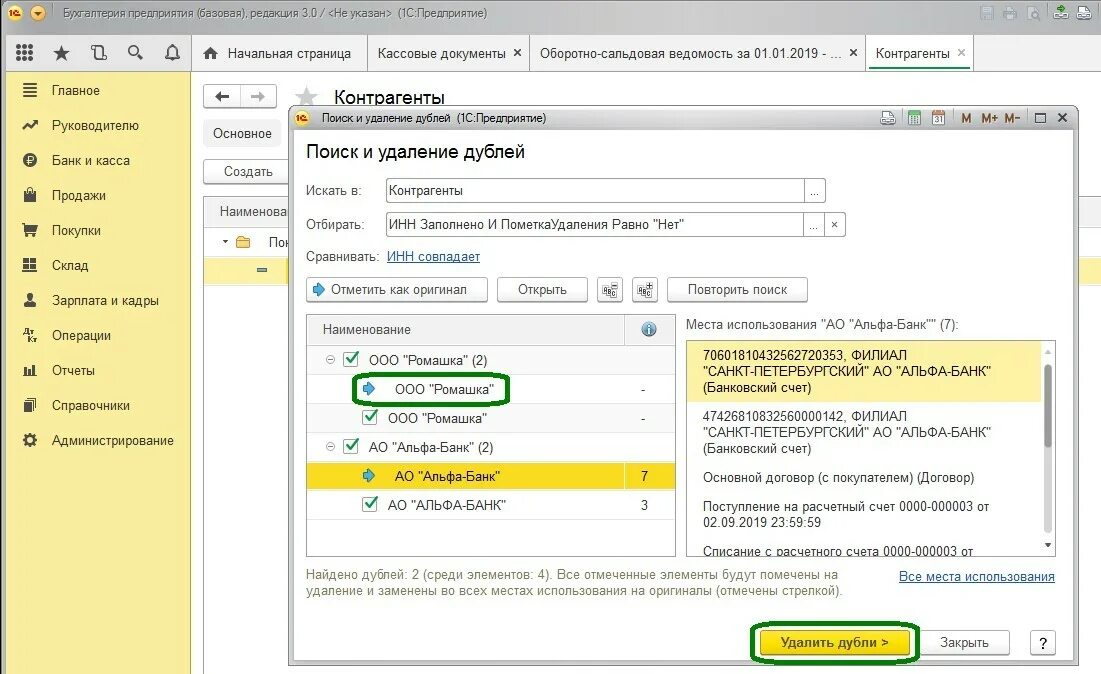
Task: Add Контрагенты to favorites star
Action: pos(307,97)
